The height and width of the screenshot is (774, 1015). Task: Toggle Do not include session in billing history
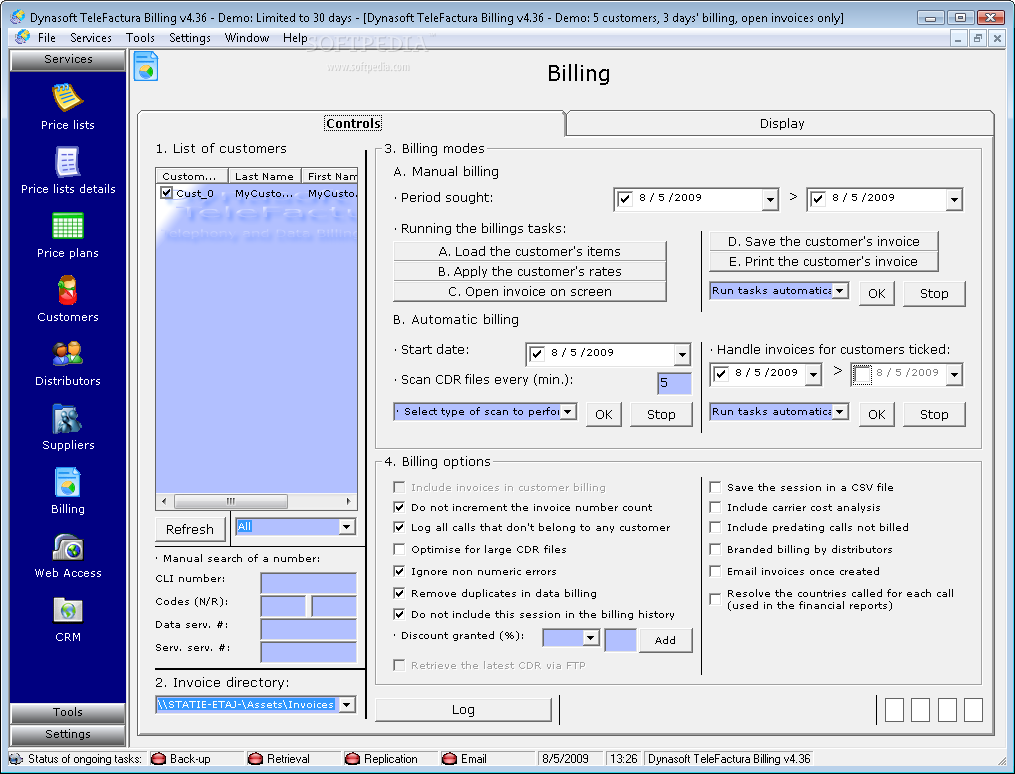point(399,614)
